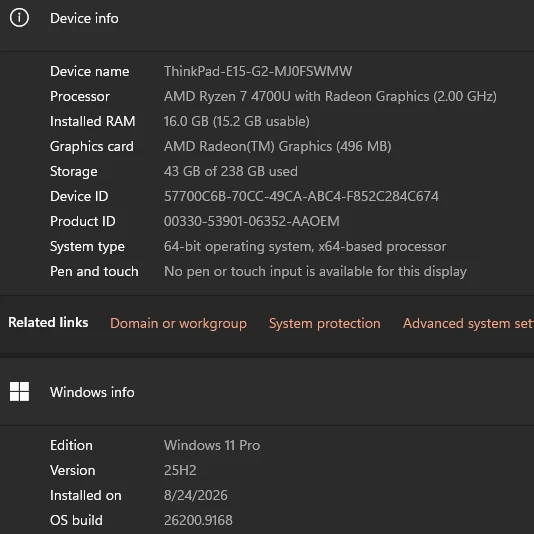Click the 8/24/2026 install date
534x534 pixels.
pos(195,495)
